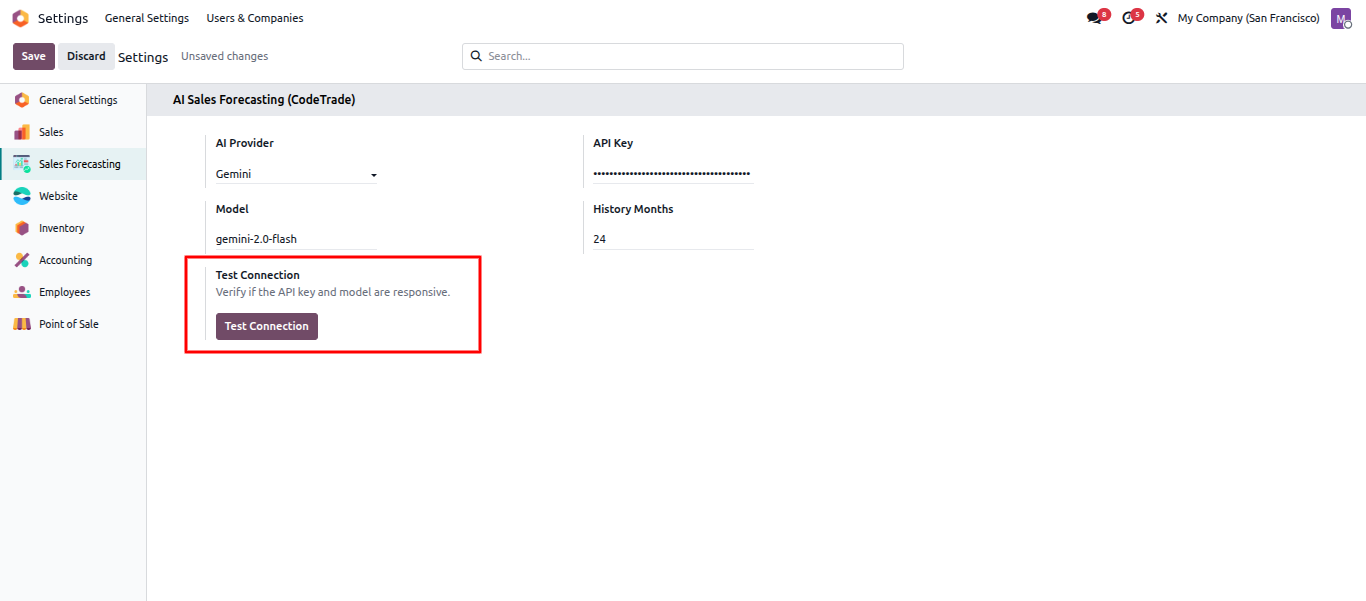Click the API Key password field
The width and height of the screenshot is (1366, 601).
(673, 174)
